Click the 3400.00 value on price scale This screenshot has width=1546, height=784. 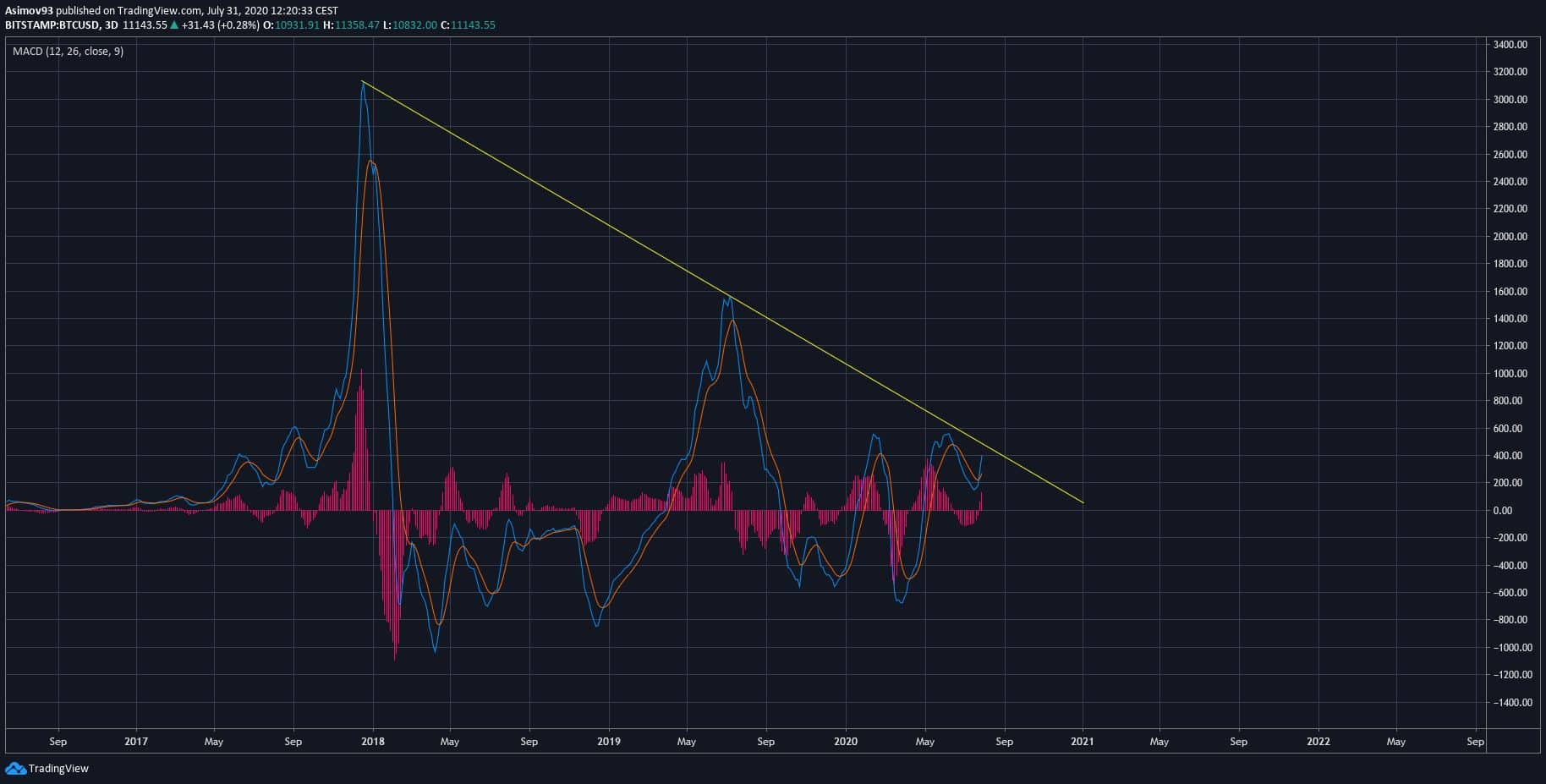1510,45
